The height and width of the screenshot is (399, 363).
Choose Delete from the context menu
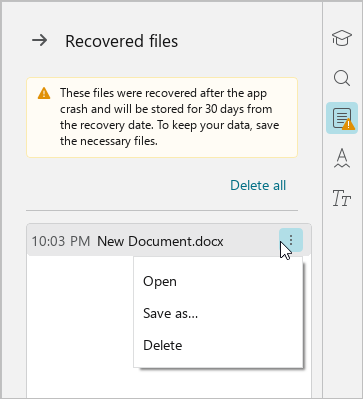pyautogui.click(x=218, y=345)
